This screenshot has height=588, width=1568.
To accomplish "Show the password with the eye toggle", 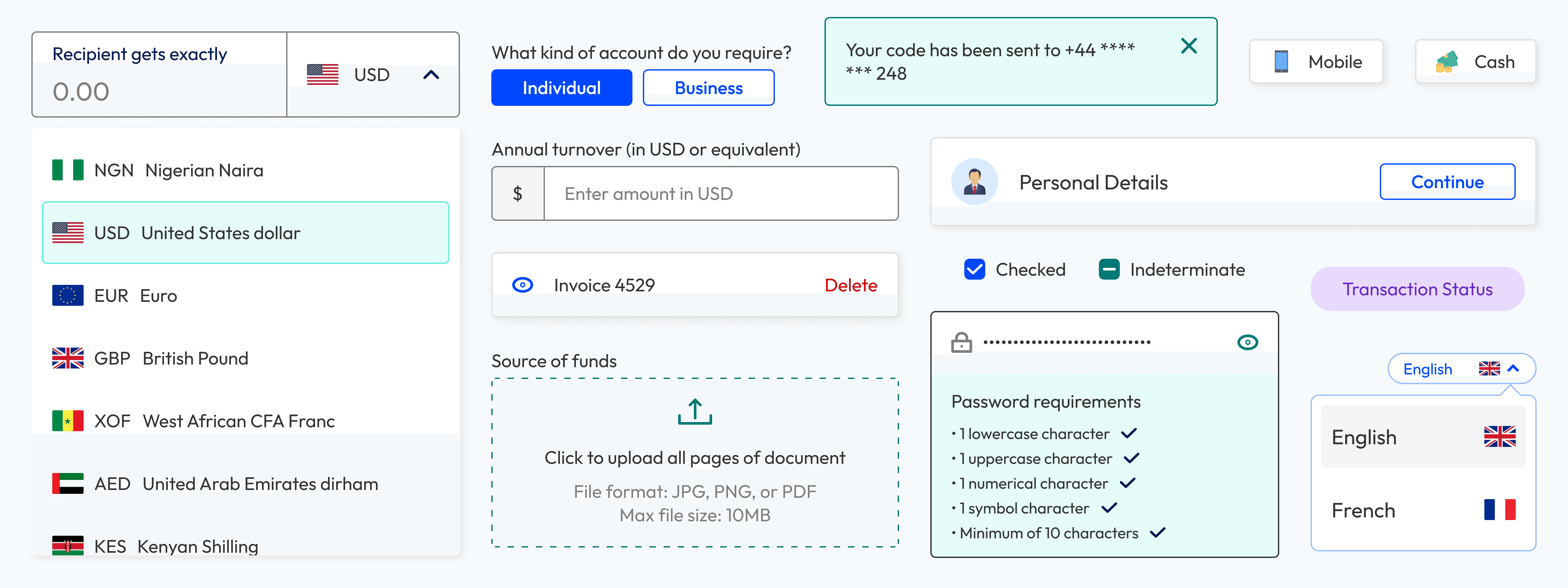I will click(x=1246, y=341).
